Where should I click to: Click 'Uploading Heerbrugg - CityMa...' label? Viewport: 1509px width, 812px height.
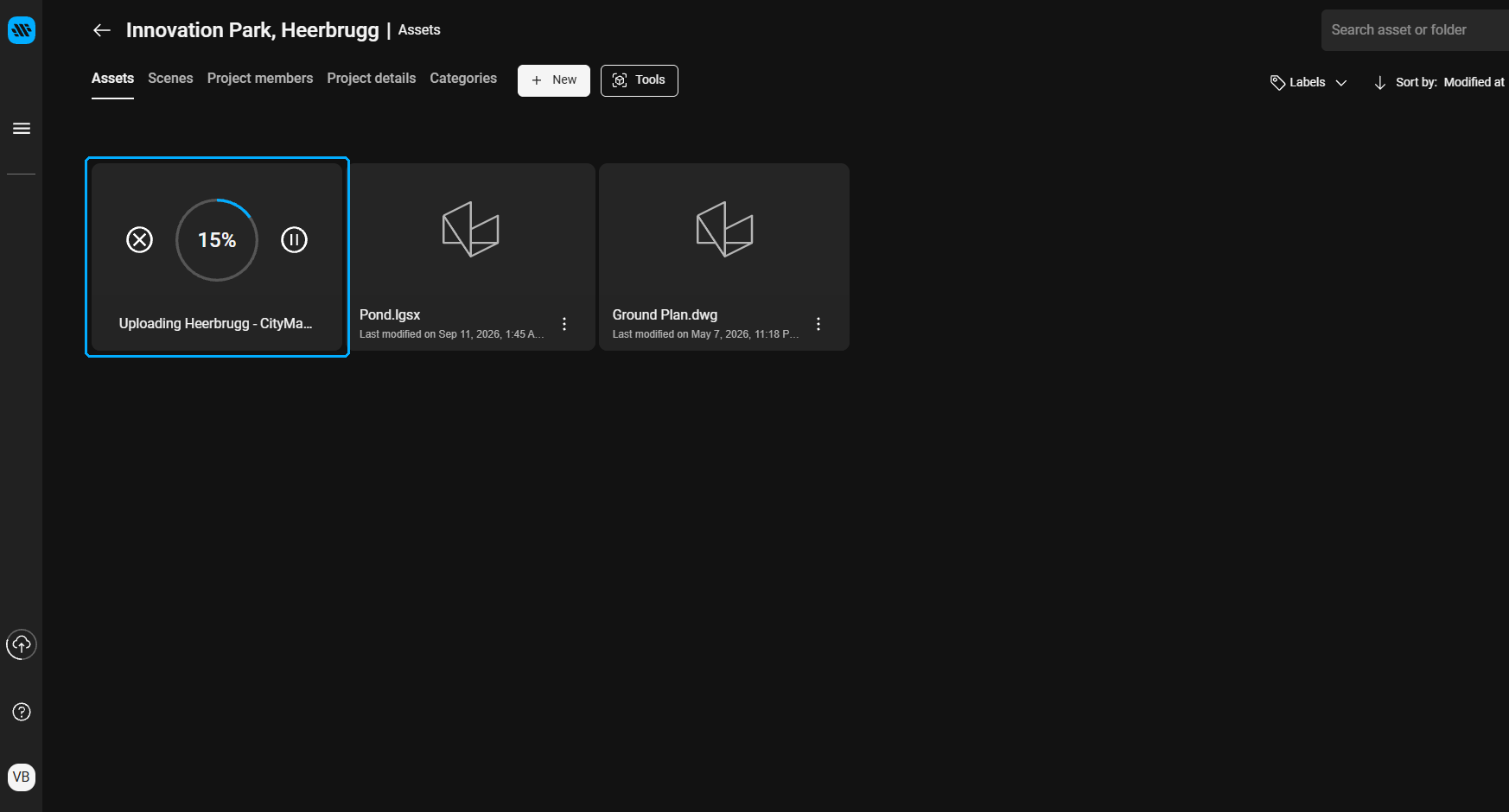pos(215,324)
